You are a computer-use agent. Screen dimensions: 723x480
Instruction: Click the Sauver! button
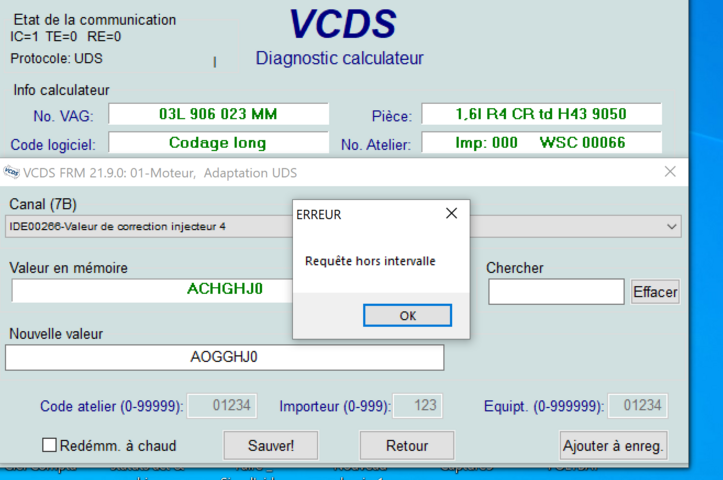[x=271, y=445]
